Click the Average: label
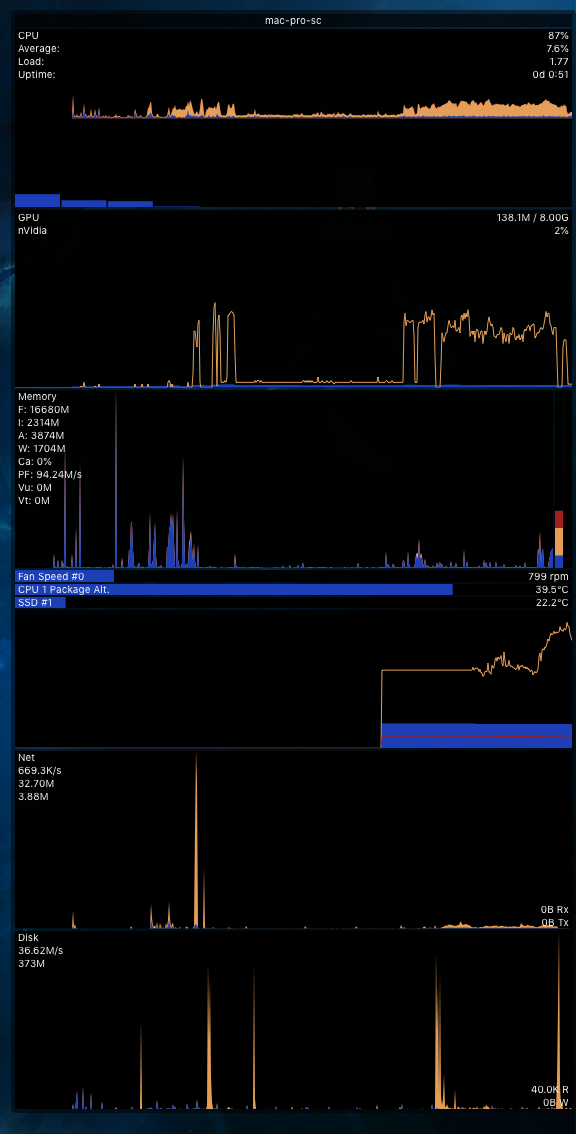The width and height of the screenshot is (576, 1134). coord(39,48)
